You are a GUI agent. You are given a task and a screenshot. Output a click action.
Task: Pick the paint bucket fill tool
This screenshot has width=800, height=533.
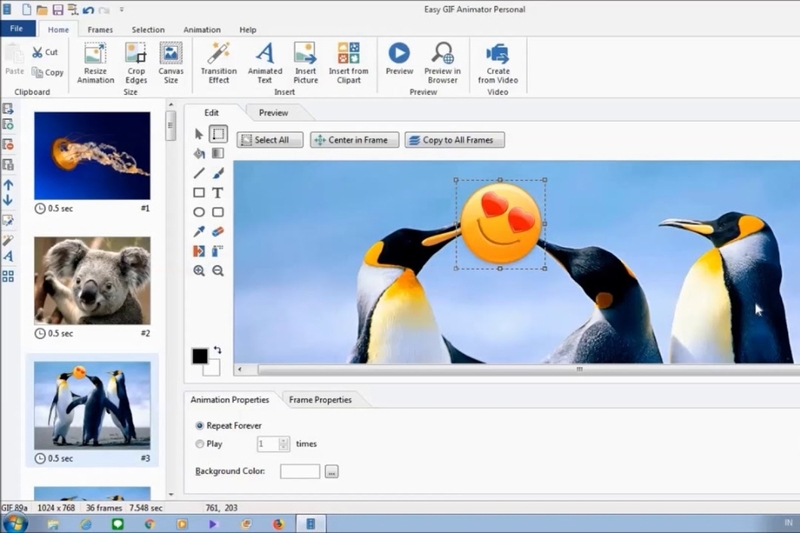(x=199, y=154)
